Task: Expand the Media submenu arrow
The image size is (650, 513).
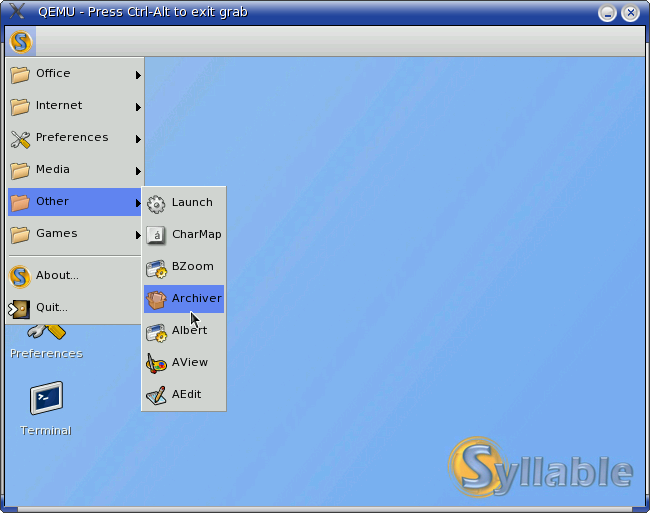Action: point(138,171)
